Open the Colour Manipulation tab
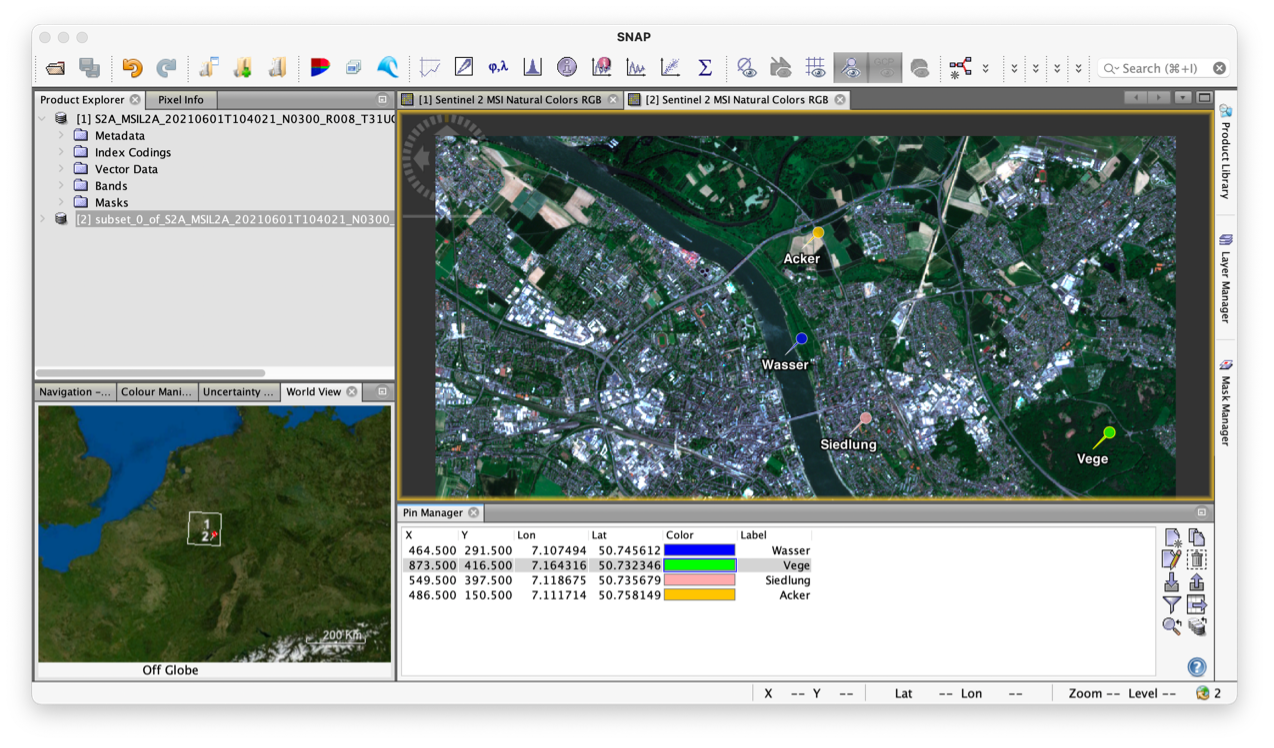 (x=156, y=391)
